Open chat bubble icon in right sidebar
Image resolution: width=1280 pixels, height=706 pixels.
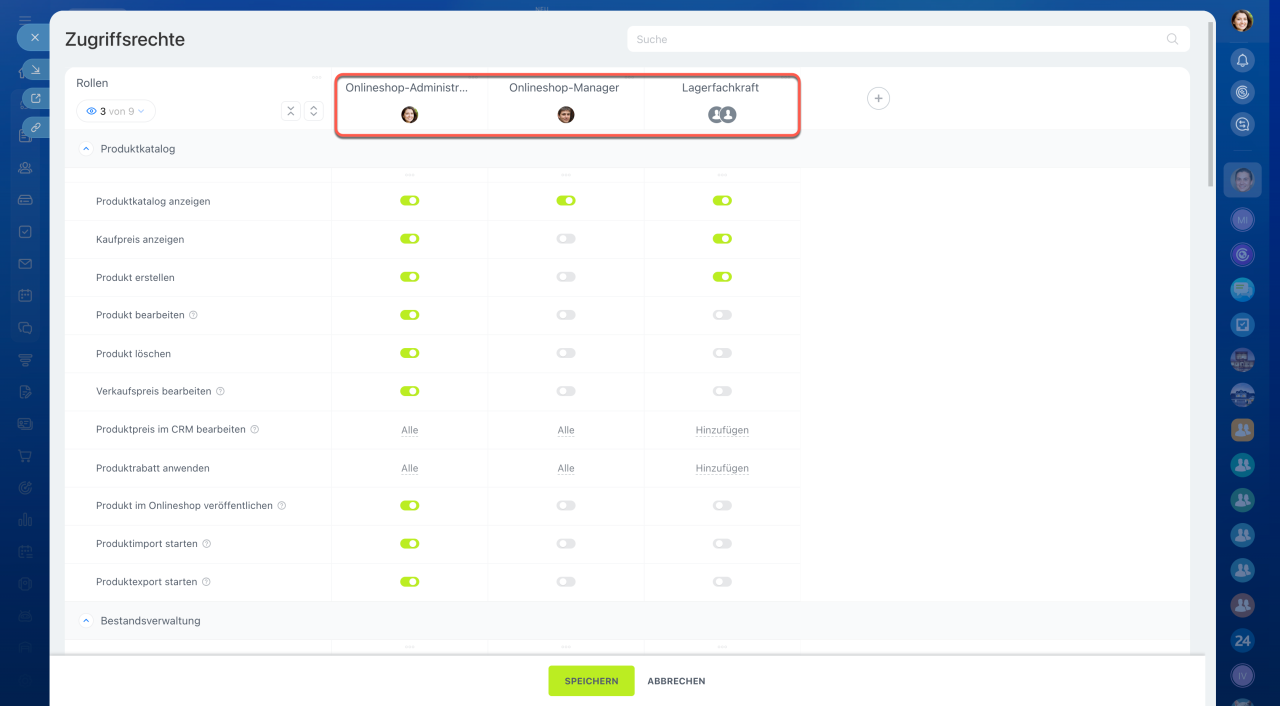pos(1242,290)
